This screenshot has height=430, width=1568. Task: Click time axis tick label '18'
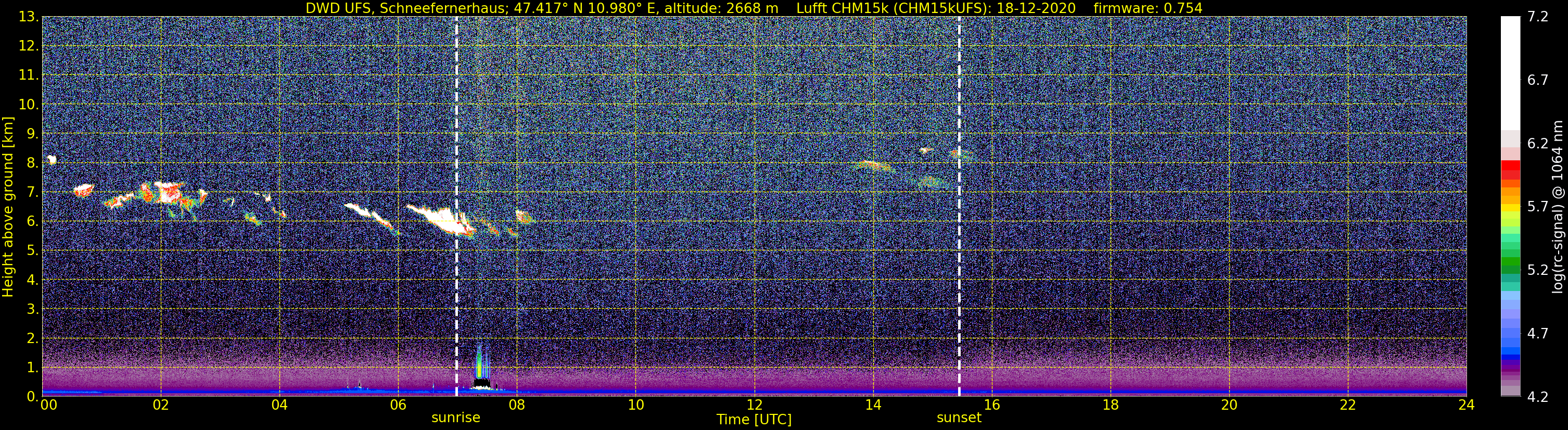1110,406
